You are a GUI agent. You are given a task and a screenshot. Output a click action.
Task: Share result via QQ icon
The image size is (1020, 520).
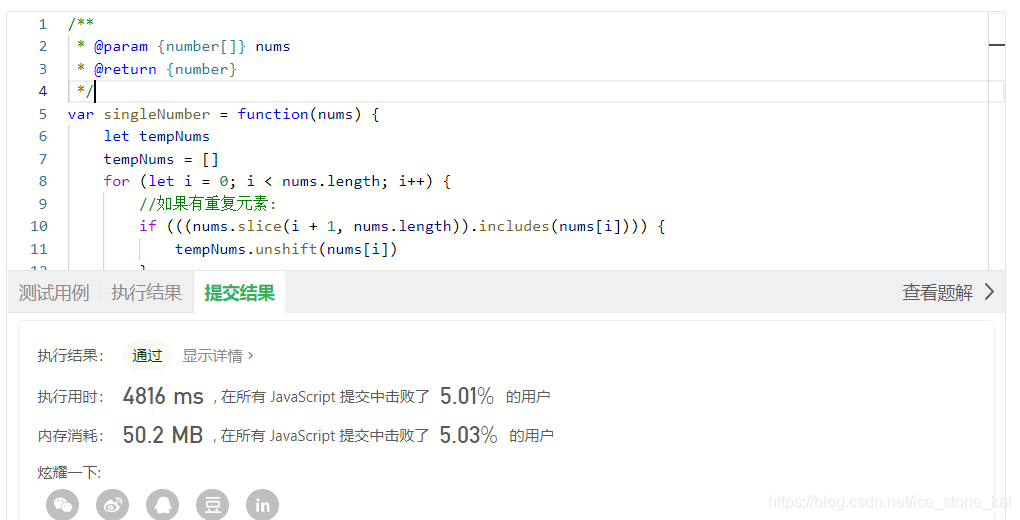(163, 504)
